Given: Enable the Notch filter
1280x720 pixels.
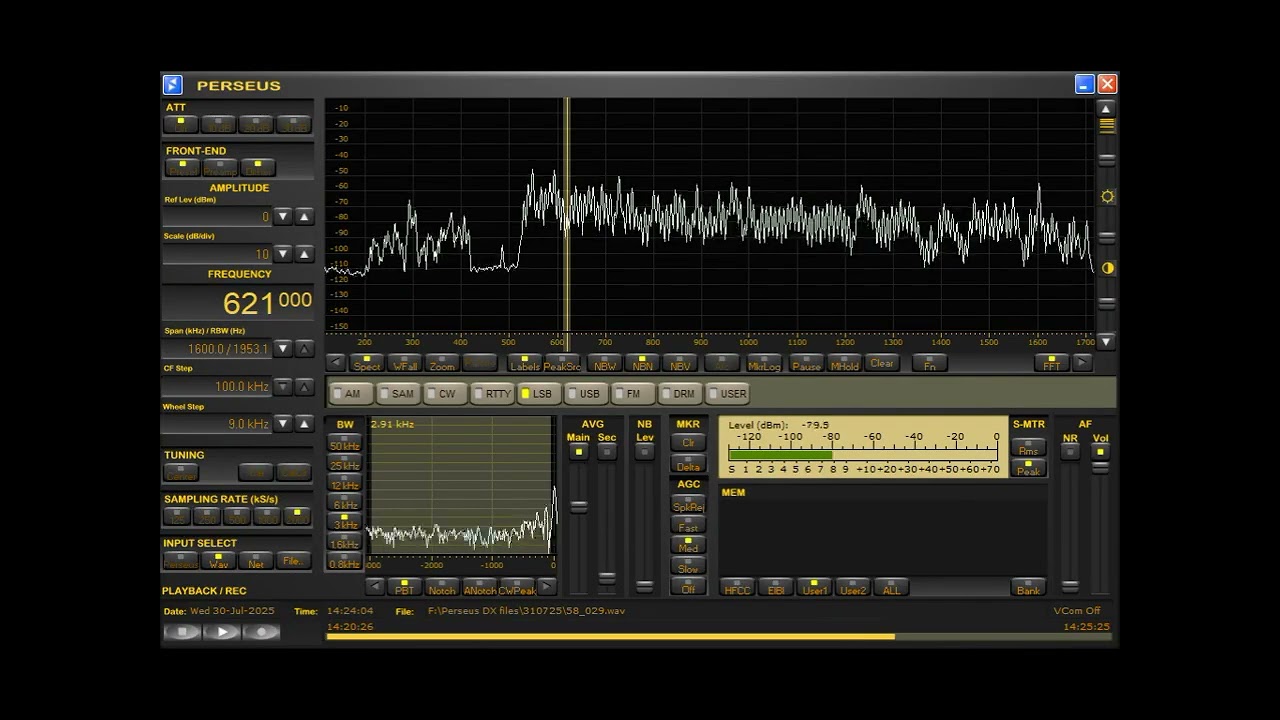Looking at the screenshot, I should click(441, 587).
